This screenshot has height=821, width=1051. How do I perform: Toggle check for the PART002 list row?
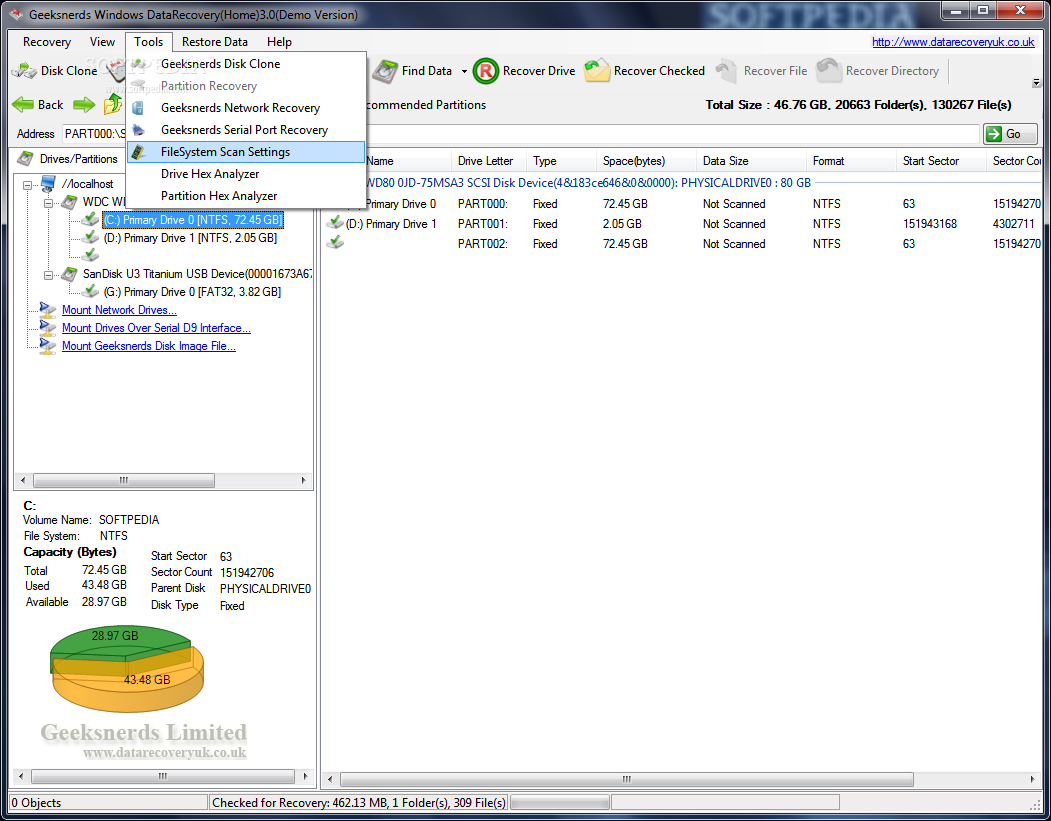[x=334, y=243]
